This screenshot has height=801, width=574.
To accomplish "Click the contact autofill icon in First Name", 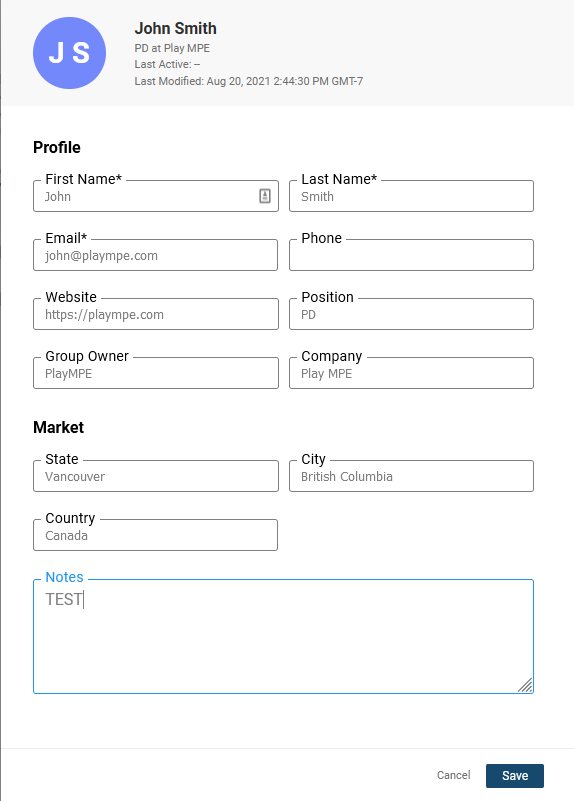I will click(265, 196).
